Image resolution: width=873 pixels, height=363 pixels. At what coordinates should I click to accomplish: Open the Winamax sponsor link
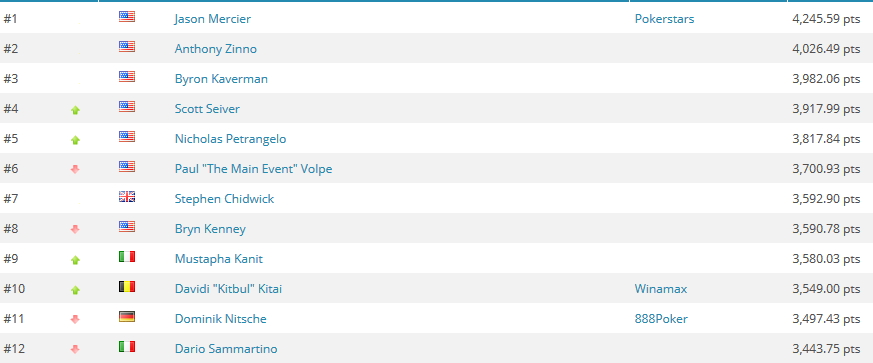coord(661,289)
